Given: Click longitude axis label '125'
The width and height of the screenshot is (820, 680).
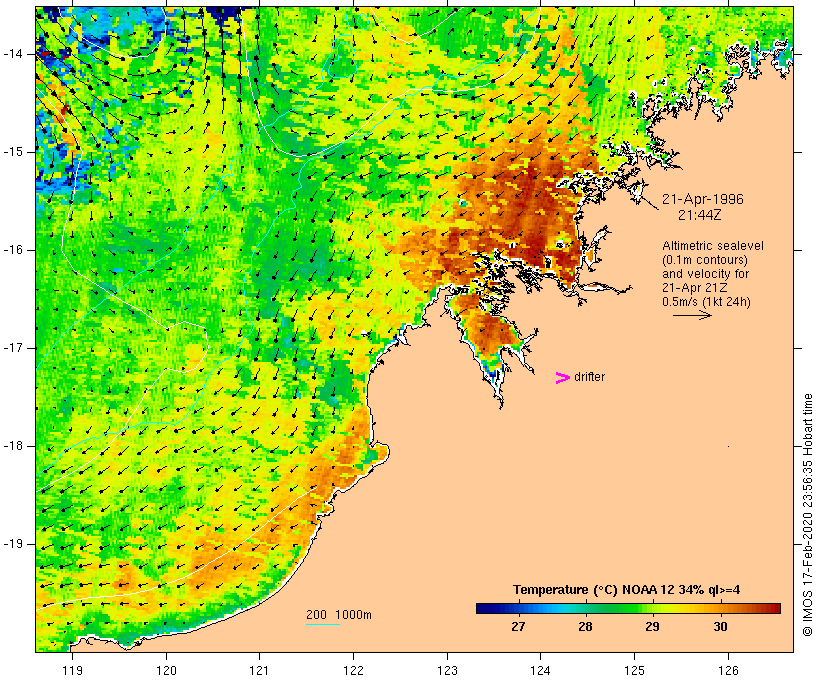Looking at the screenshot, I should (x=634, y=670).
